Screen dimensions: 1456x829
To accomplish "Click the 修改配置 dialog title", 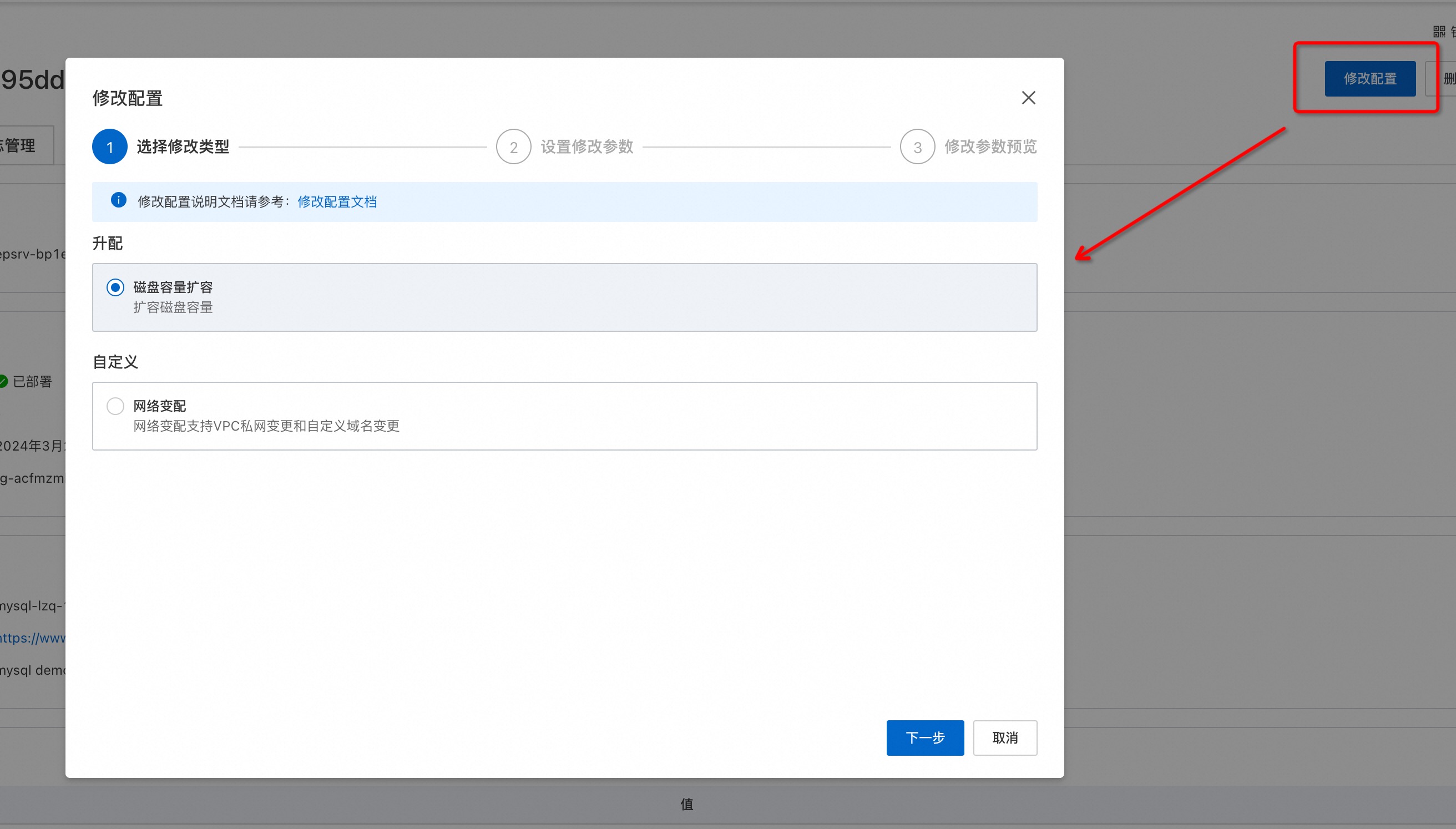I will click(x=128, y=98).
